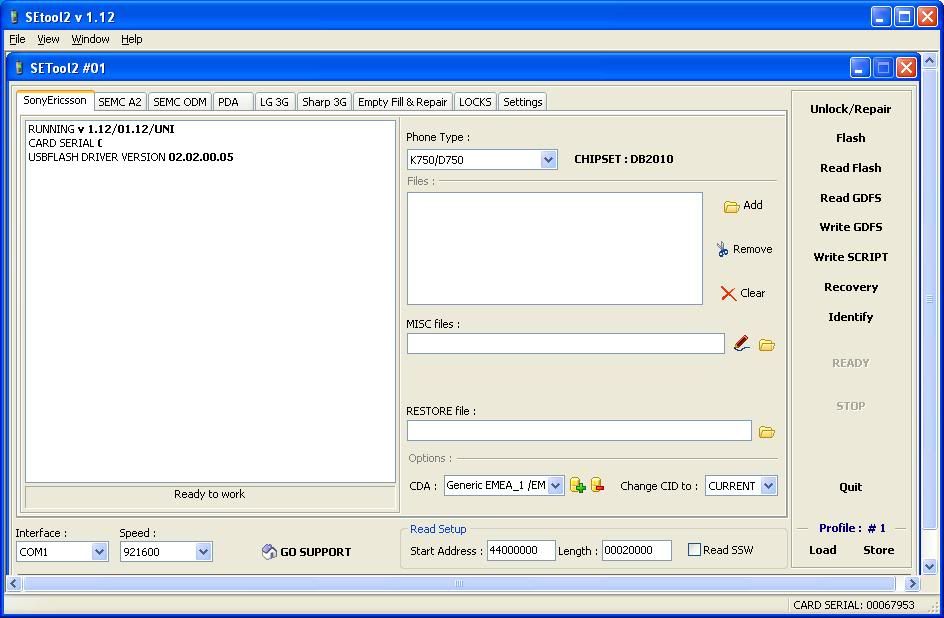The image size is (944, 618).
Task: Click the Quit button
Action: click(x=850, y=487)
